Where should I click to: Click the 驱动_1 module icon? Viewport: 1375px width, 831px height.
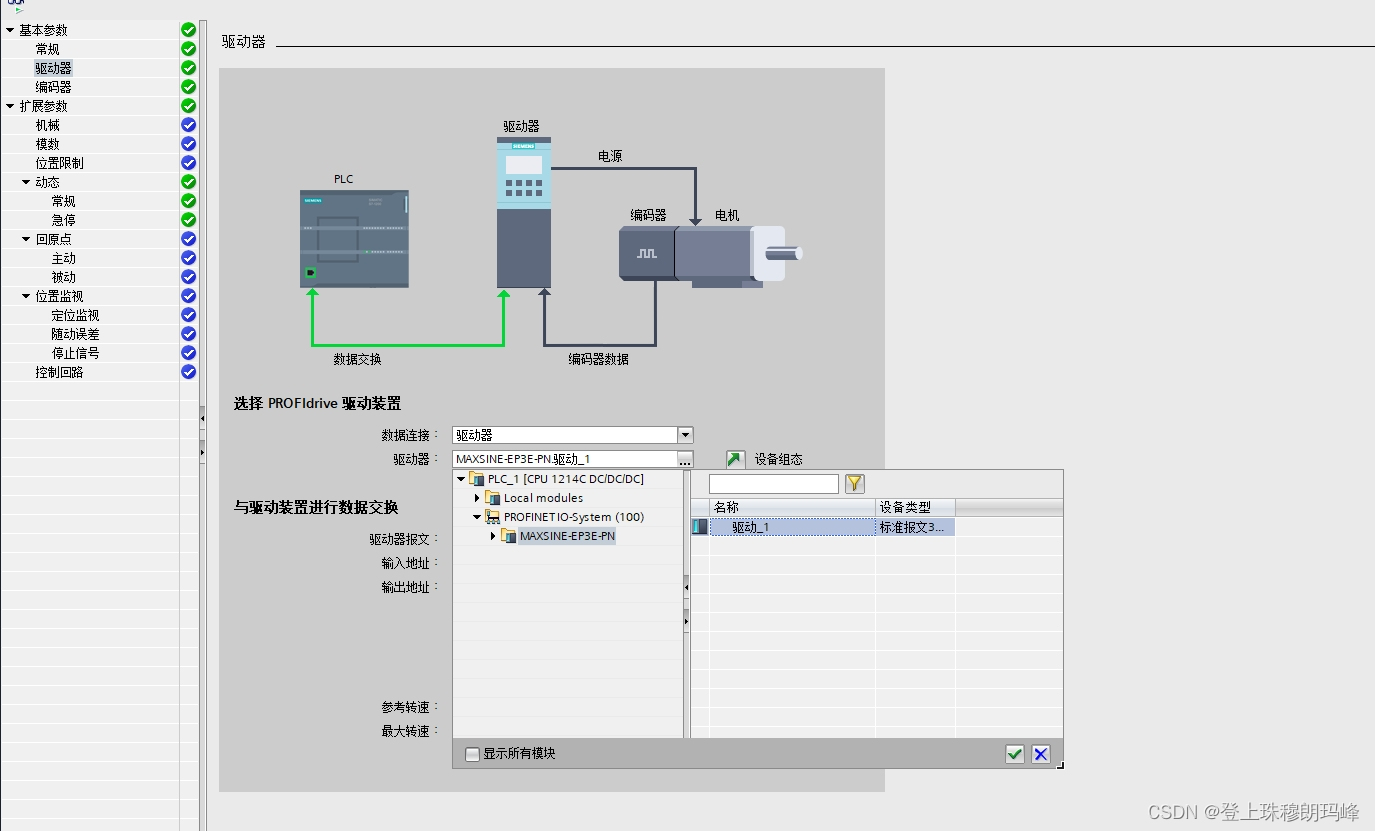coord(700,527)
